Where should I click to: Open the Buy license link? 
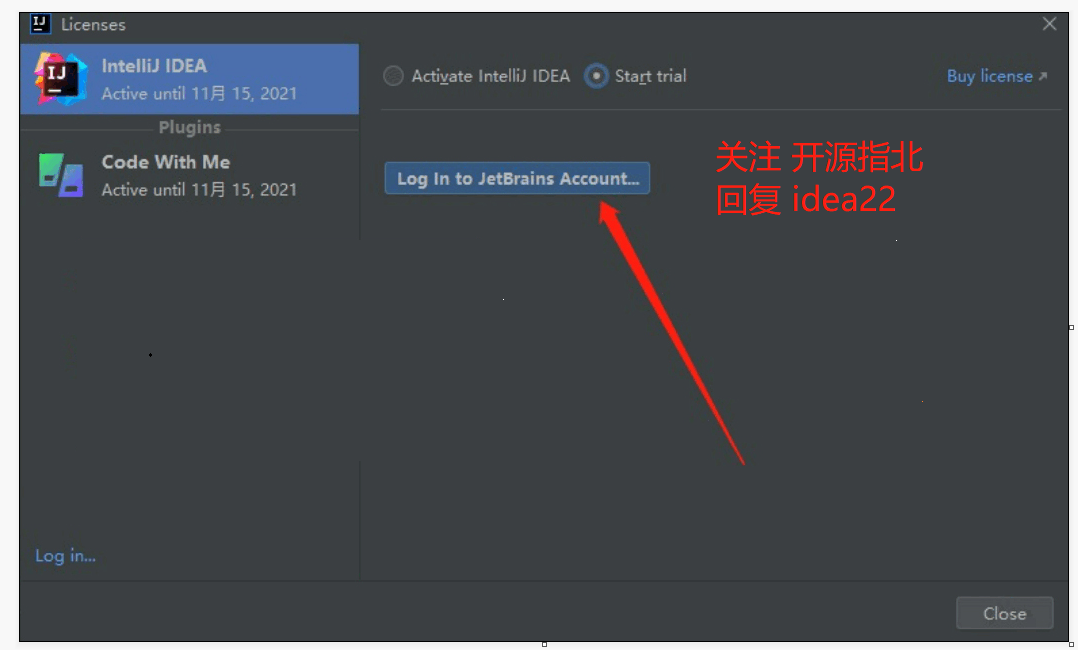[990, 76]
